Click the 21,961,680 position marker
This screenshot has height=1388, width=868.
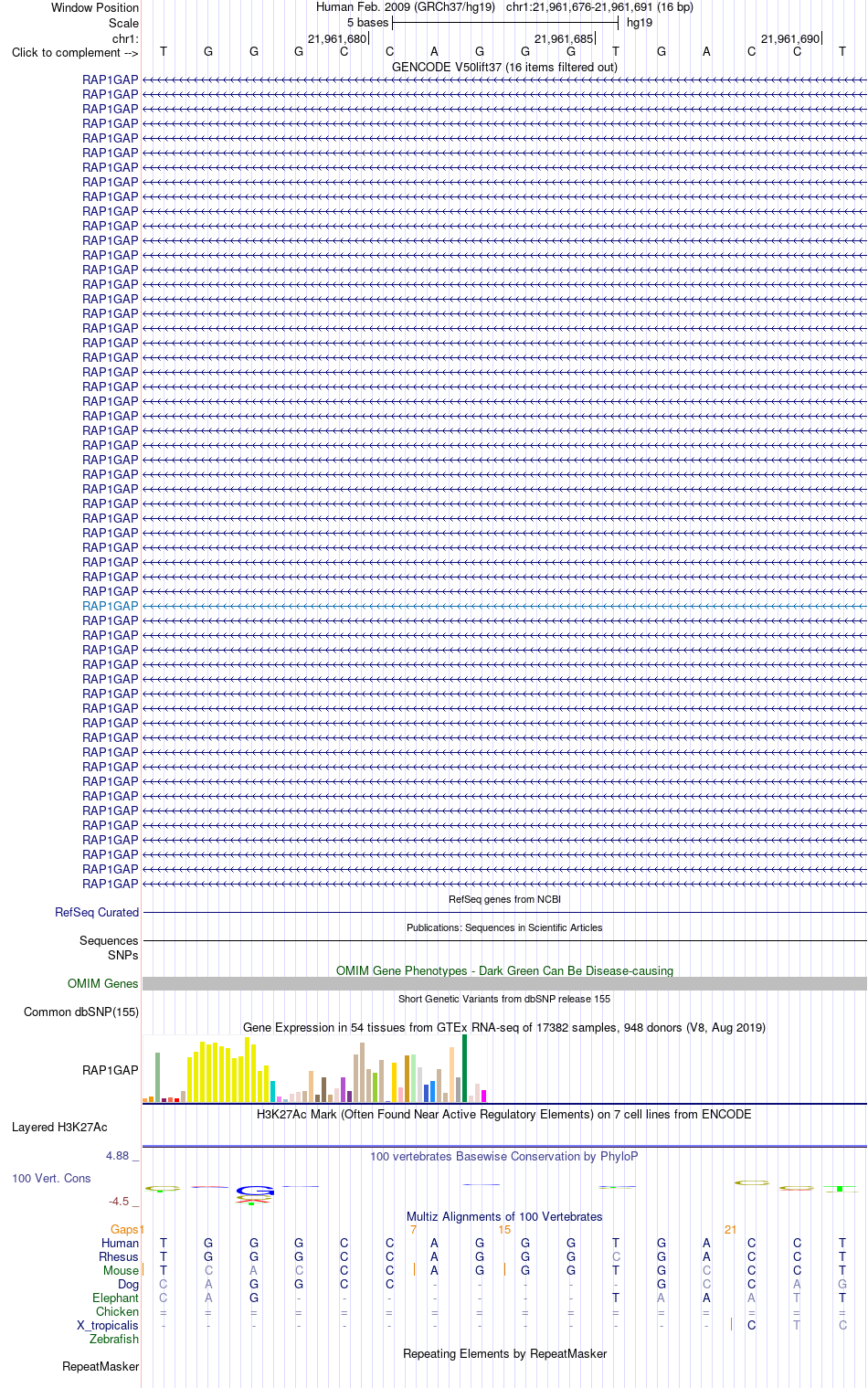click(337, 38)
